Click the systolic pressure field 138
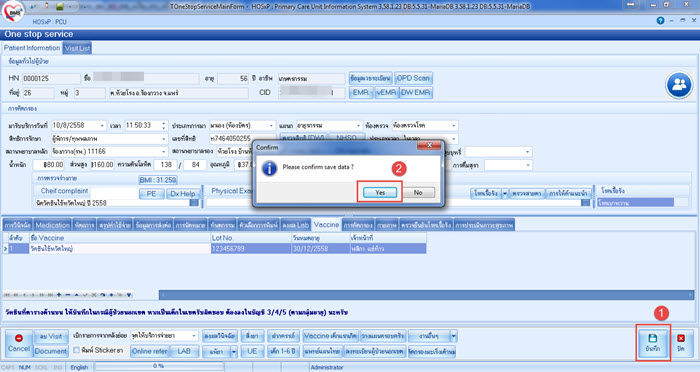Viewport: 700px width, 372px height. tap(165, 165)
